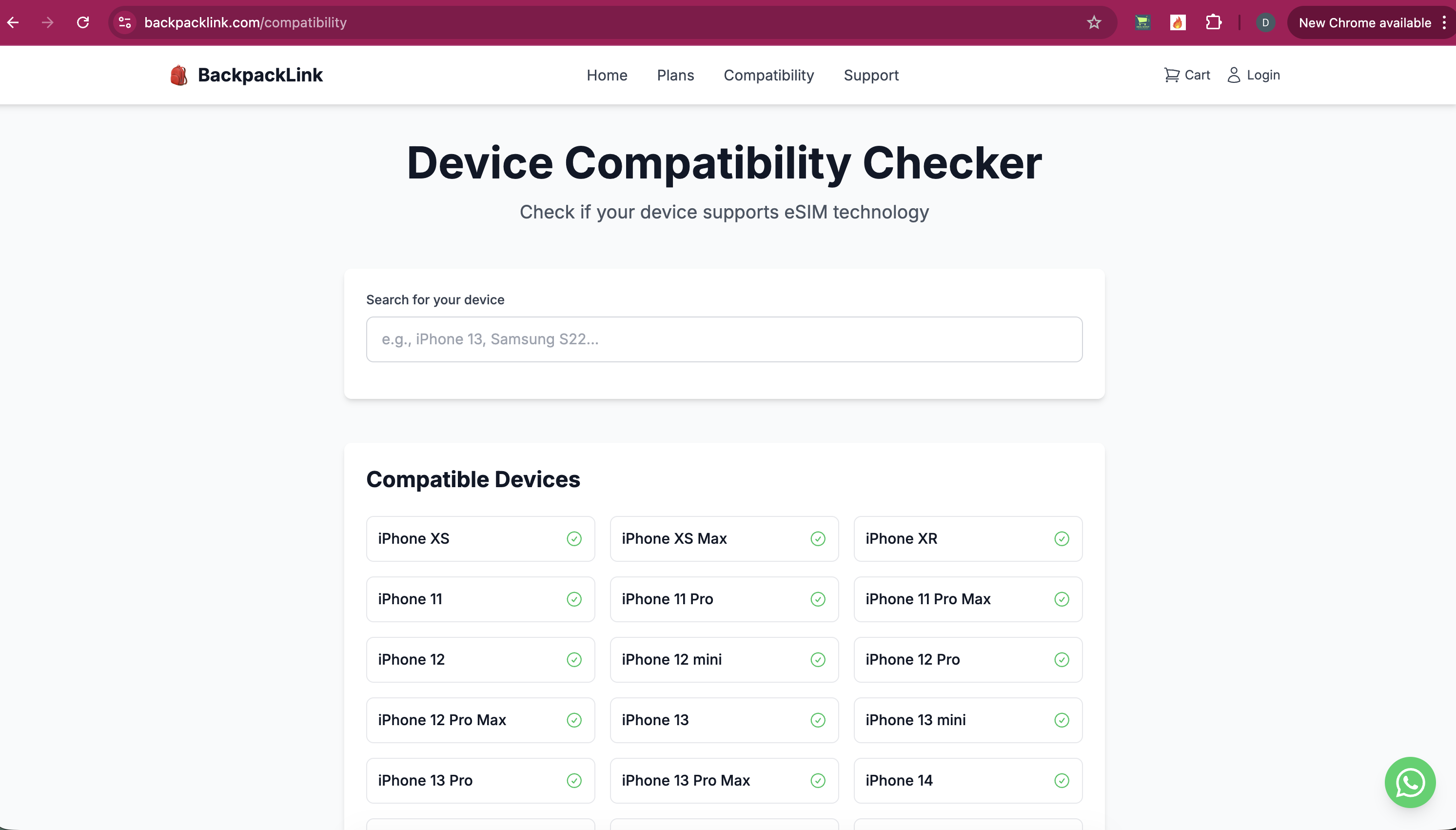Click the Chrome profile avatar labeled D
Image resolution: width=1456 pixels, height=830 pixels.
pos(1266,23)
